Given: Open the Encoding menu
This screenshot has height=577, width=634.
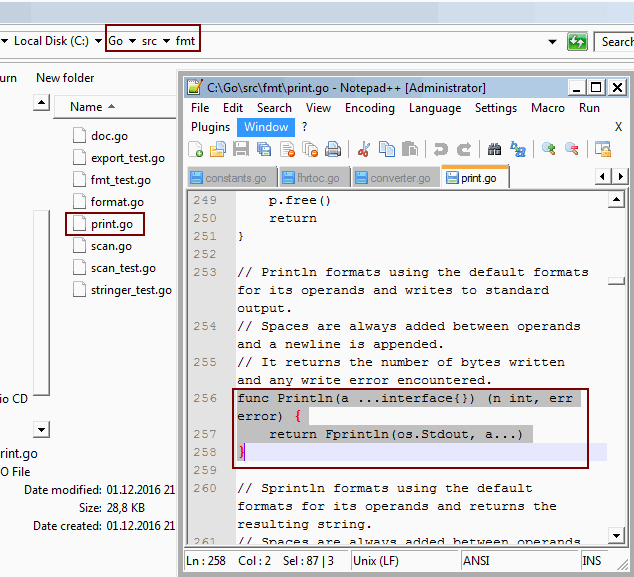Looking at the screenshot, I should [x=369, y=108].
